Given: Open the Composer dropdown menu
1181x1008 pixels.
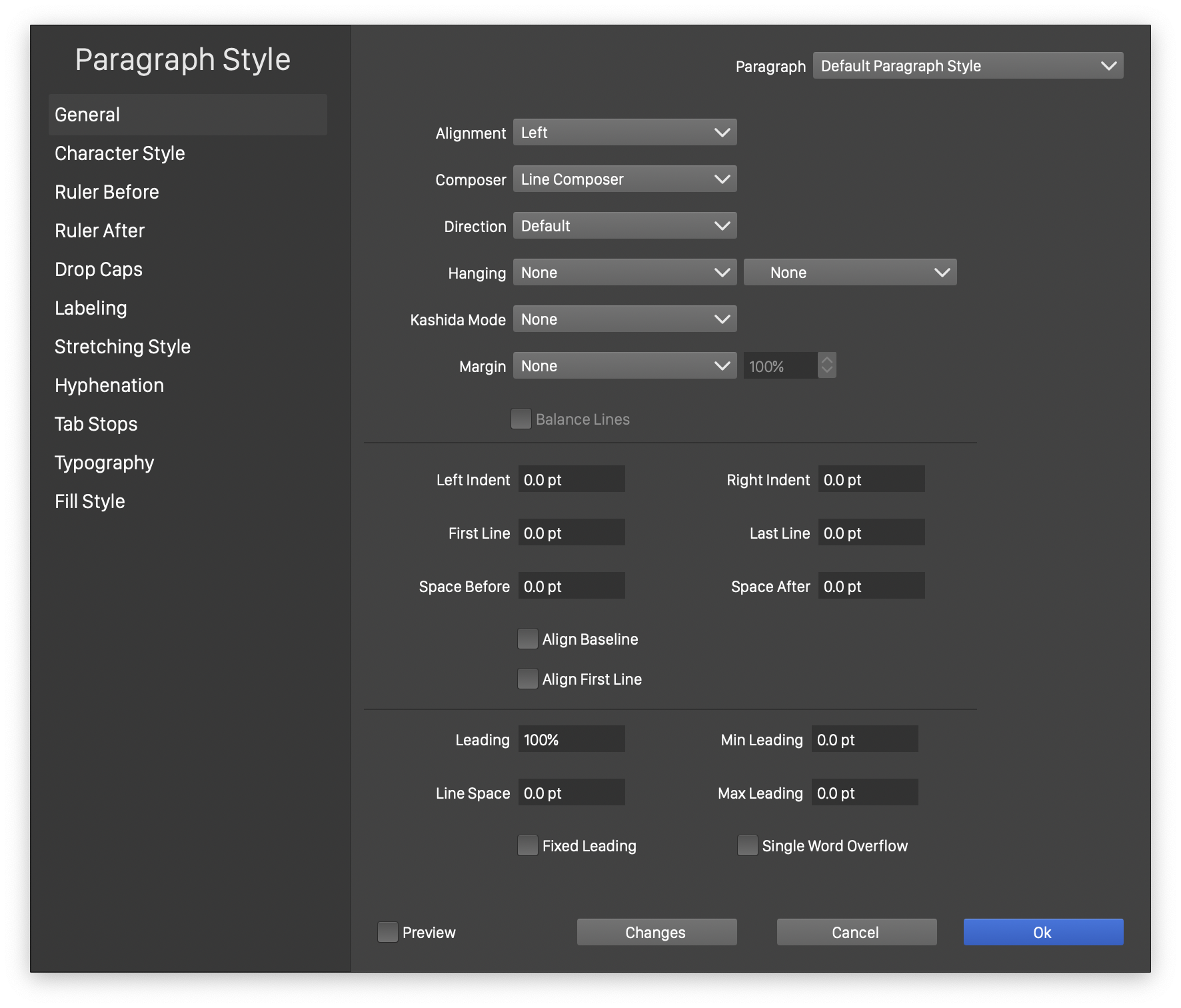Looking at the screenshot, I should pyautogui.click(x=624, y=179).
